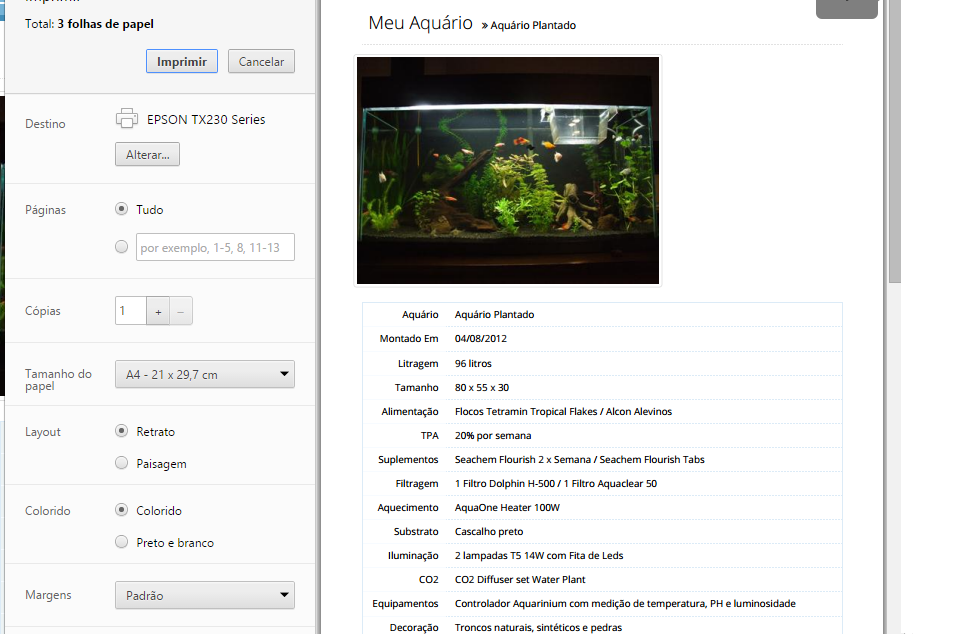Click the 80 x 55 x 30 size value
958x634 pixels.
[481, 387]
